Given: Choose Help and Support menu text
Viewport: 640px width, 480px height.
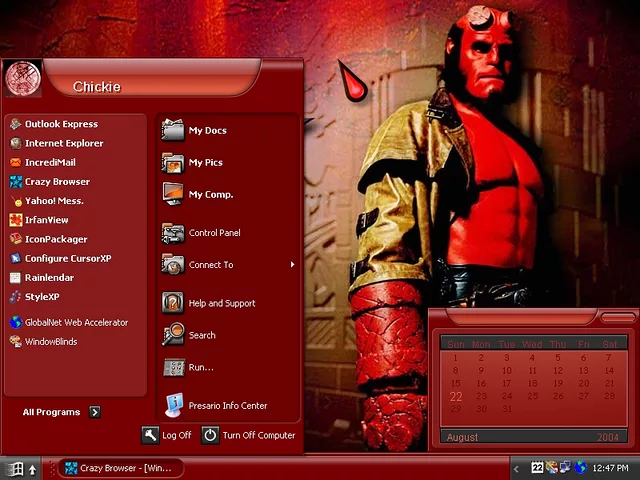Looking at the screenshot, I should (222, 303).
